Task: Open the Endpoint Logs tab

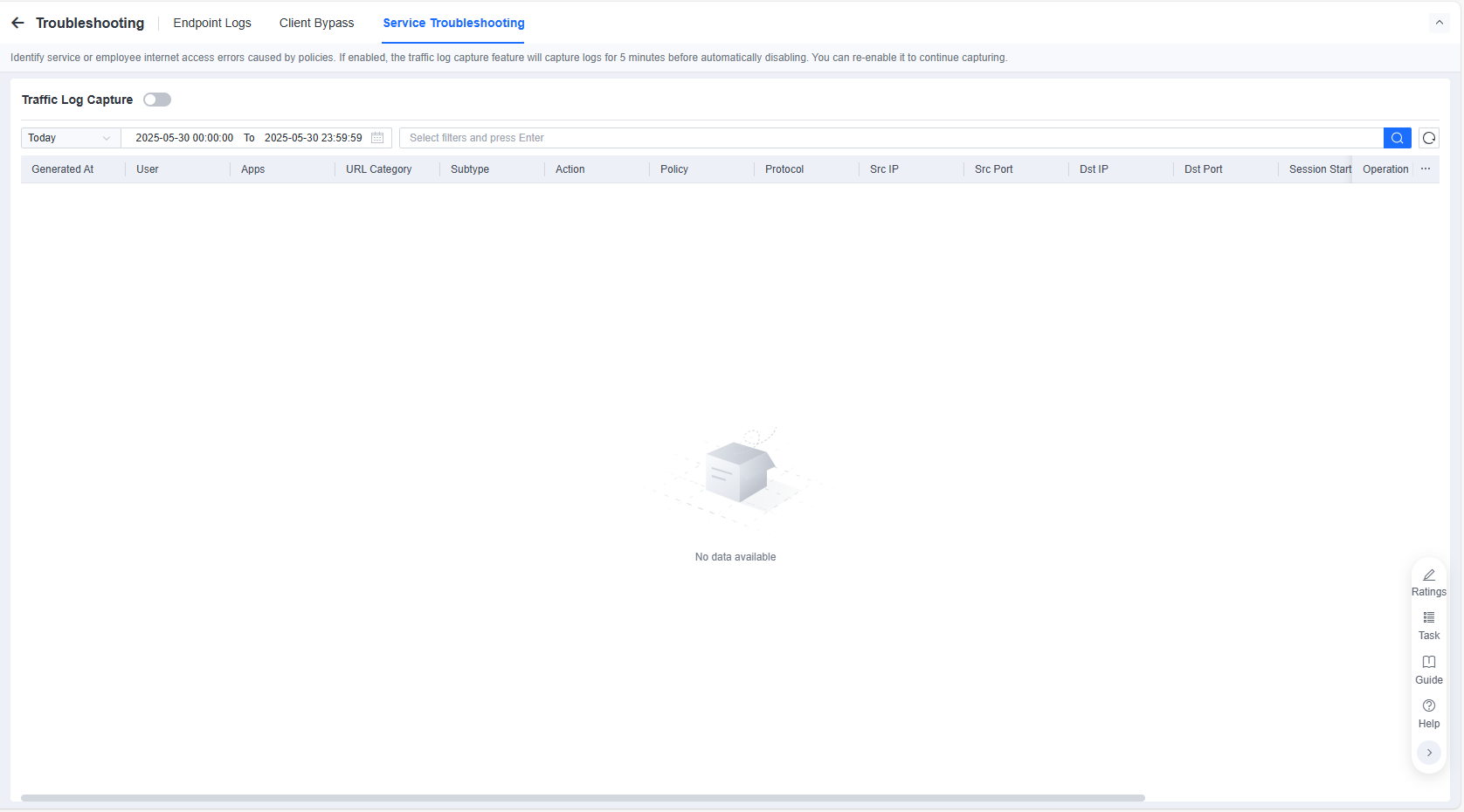Action: pos(212,23)
